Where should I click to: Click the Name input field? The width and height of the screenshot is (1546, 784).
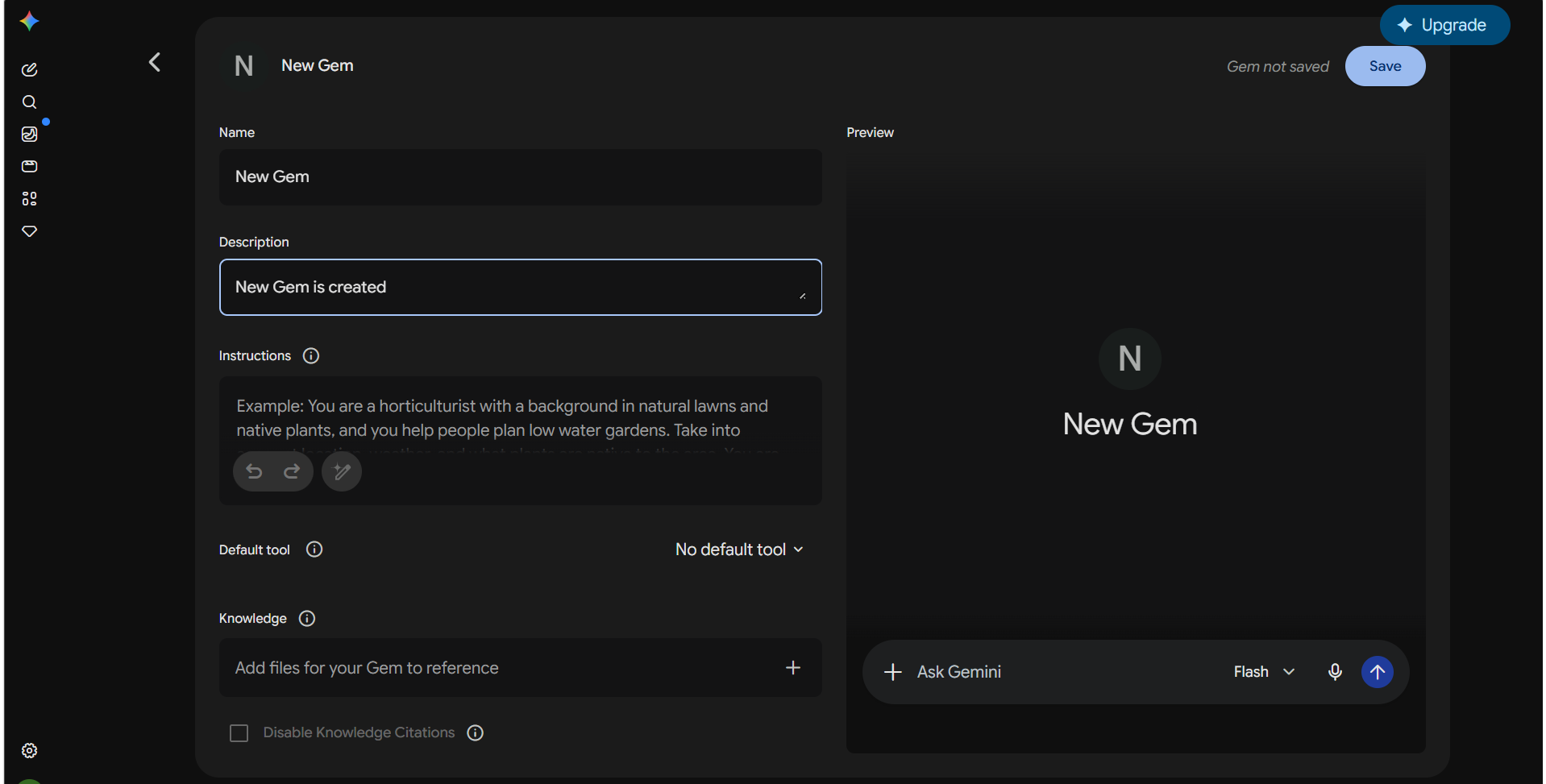(521, 177)
